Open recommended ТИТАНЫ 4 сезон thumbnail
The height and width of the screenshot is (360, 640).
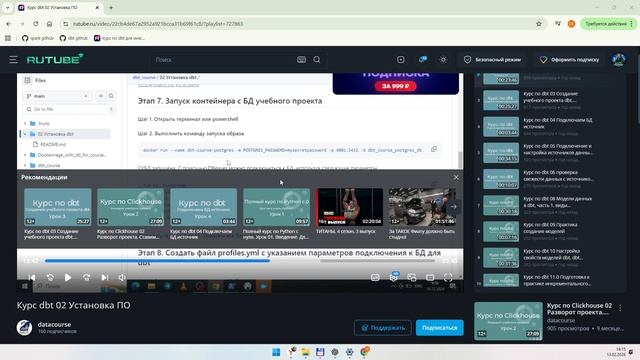click(x=349, y=207)
